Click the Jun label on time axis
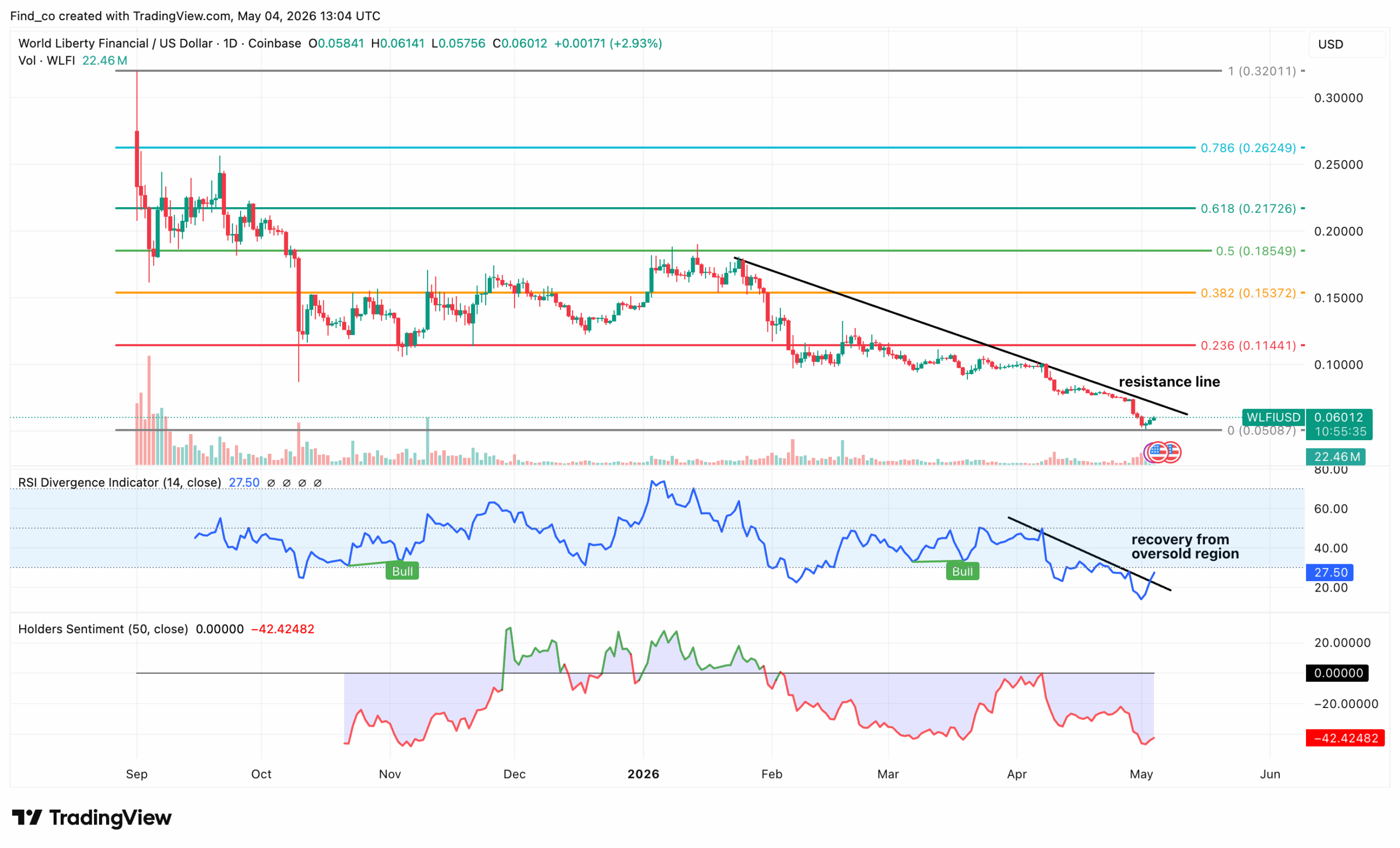Screen dimensions: 1400x848 coord(1270,774)
